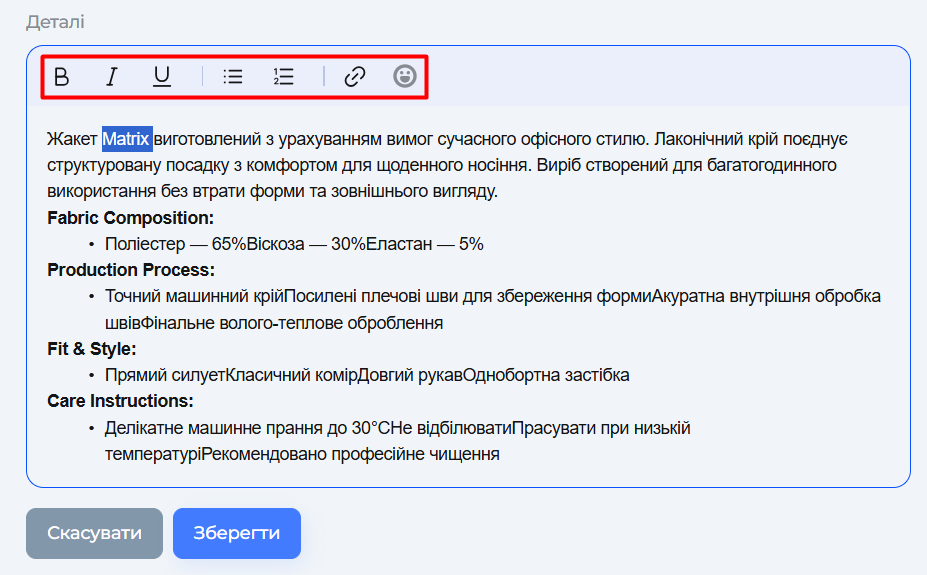Click the highlighted word Matrix
The width and height of the screenshot is (927, 575).
pyautogui.click(x=126, y=138)
